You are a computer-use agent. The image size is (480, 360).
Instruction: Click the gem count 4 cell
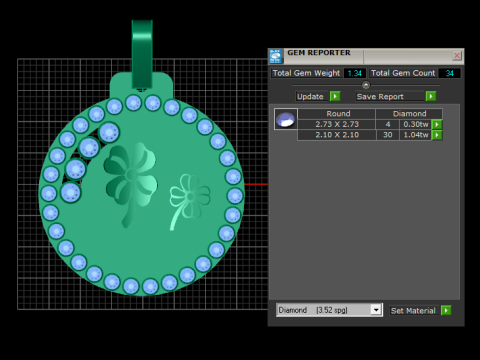388,124
